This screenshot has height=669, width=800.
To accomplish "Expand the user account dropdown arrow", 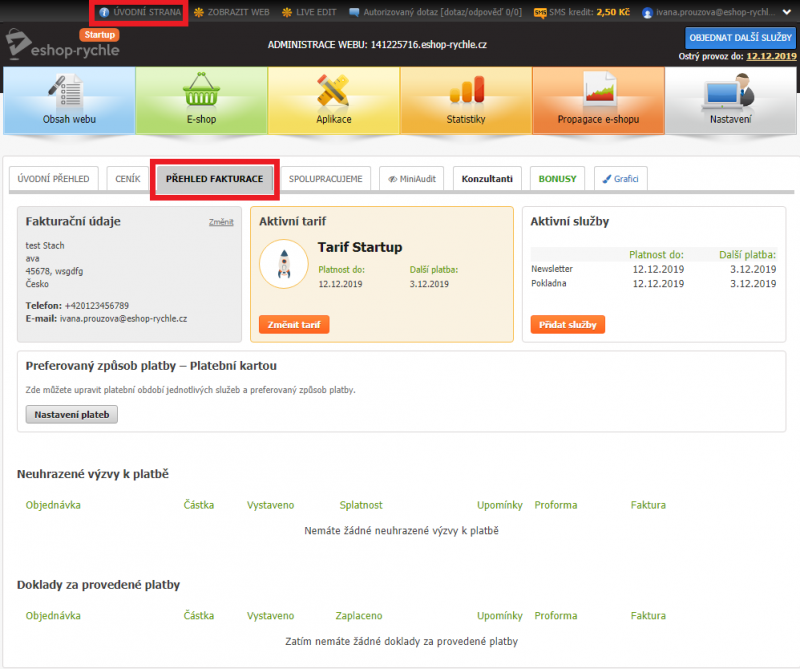I will [787, 12].
